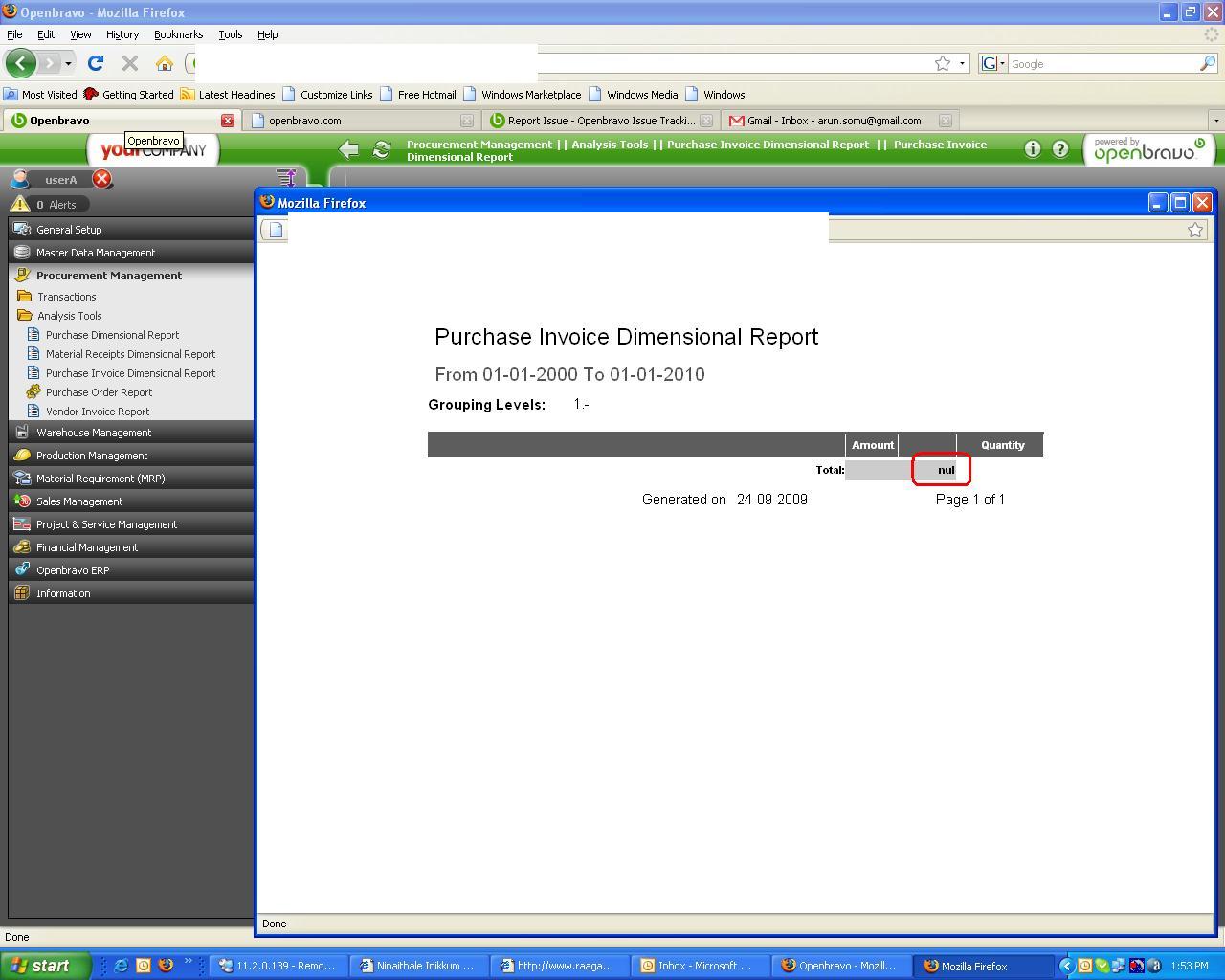Click the bookmark star in the popup
The height and width of the screenshot is (980, 1225).
(x=1195, y=230)
